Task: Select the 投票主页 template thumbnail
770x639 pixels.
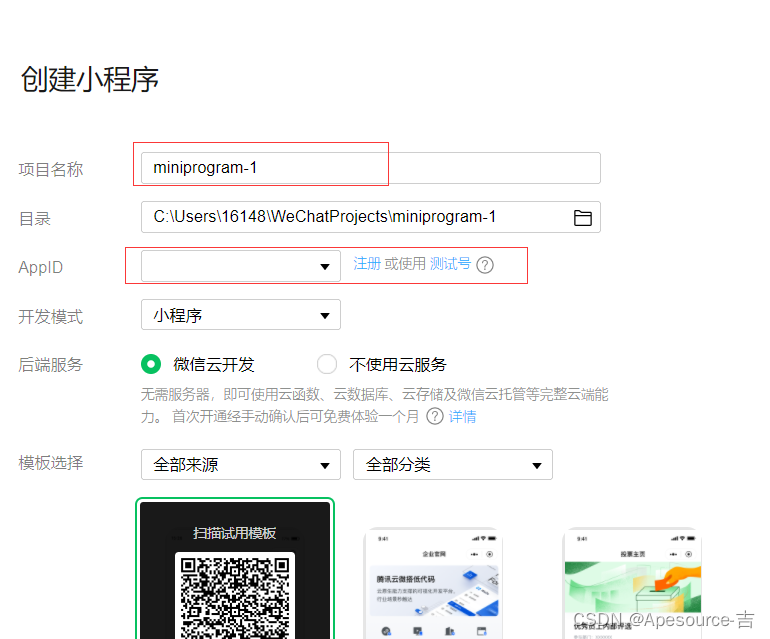Action: coord(632,583)
